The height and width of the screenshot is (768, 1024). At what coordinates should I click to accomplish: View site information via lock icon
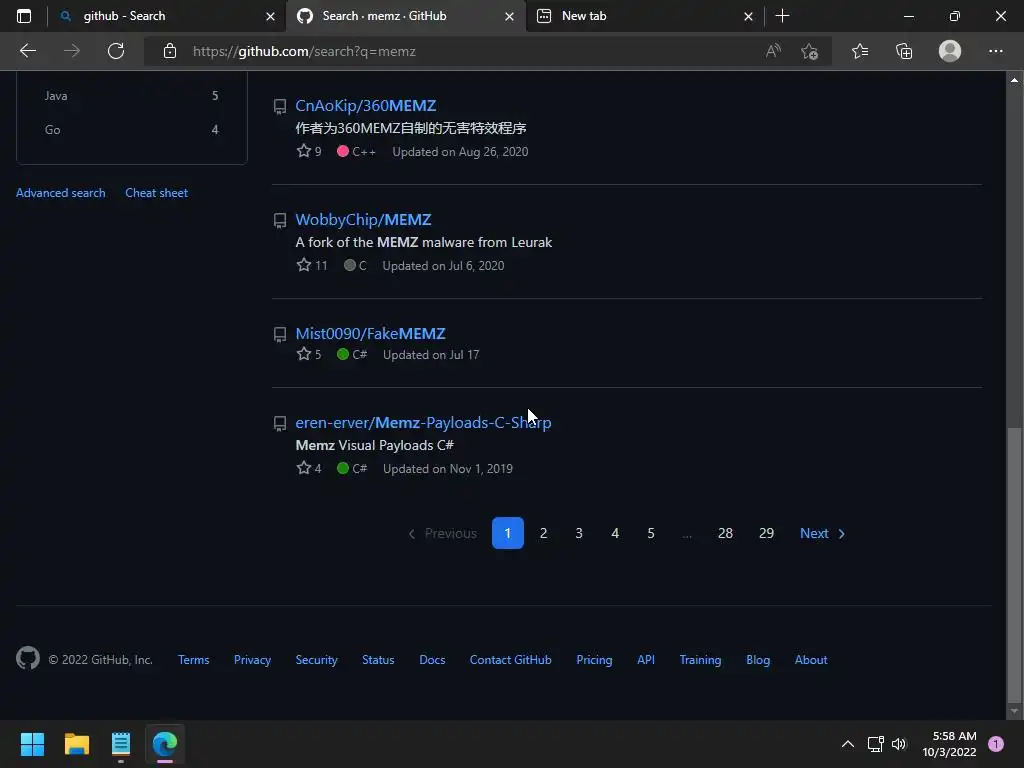(170, 51)
